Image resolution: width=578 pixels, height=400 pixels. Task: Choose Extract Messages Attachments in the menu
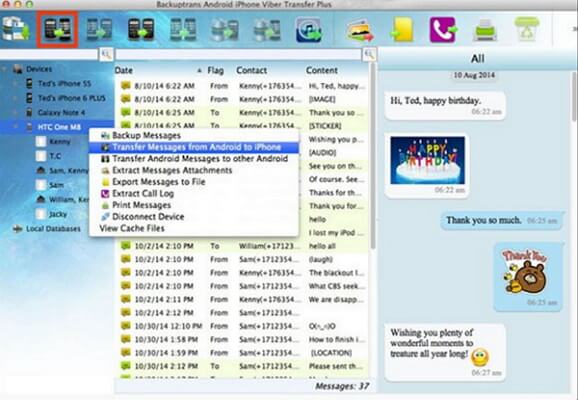coord(194,170)
